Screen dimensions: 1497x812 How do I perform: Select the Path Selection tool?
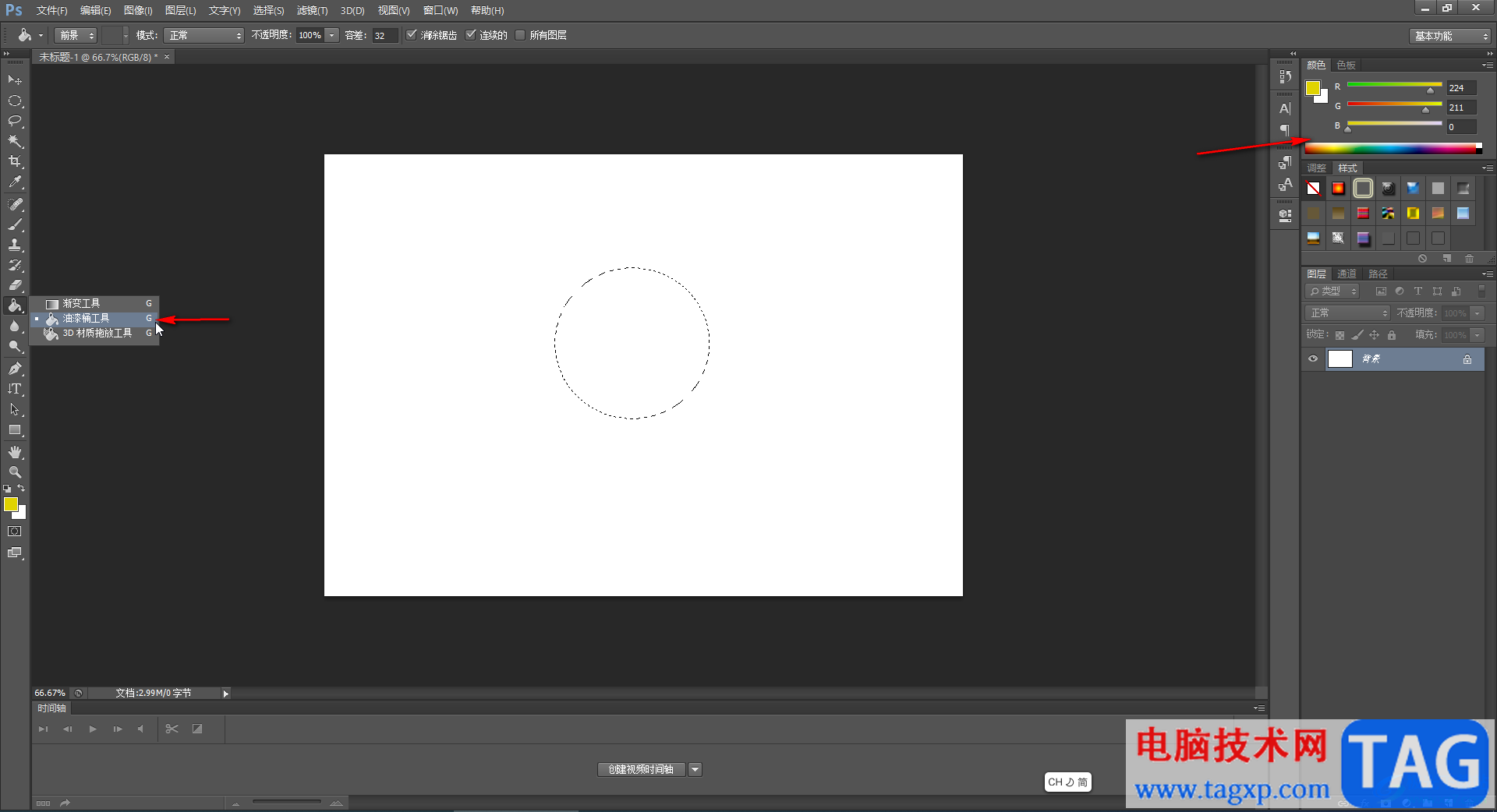point(15,409)
